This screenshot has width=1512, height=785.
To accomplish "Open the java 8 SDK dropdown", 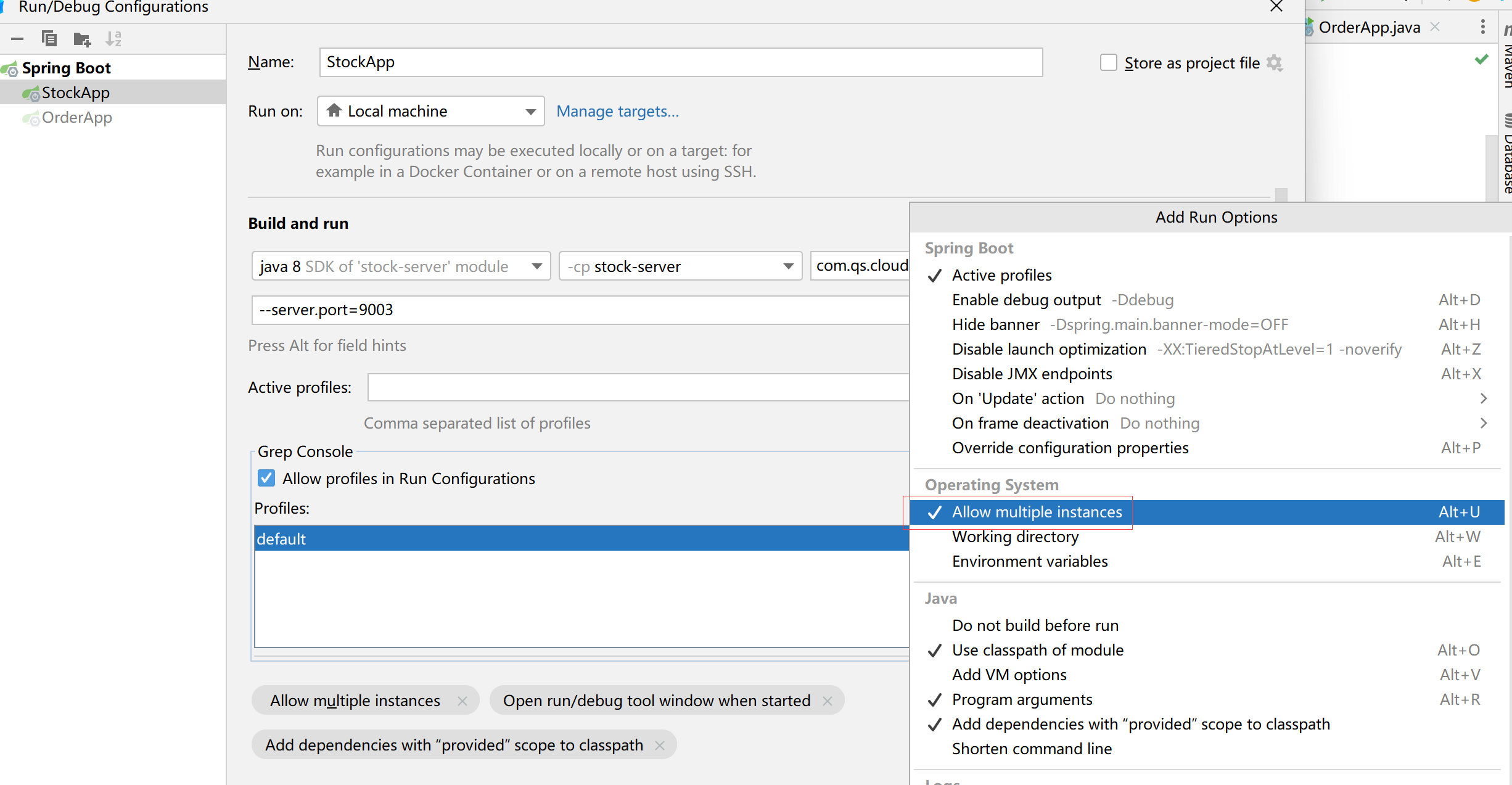I will tap(401, 266).
